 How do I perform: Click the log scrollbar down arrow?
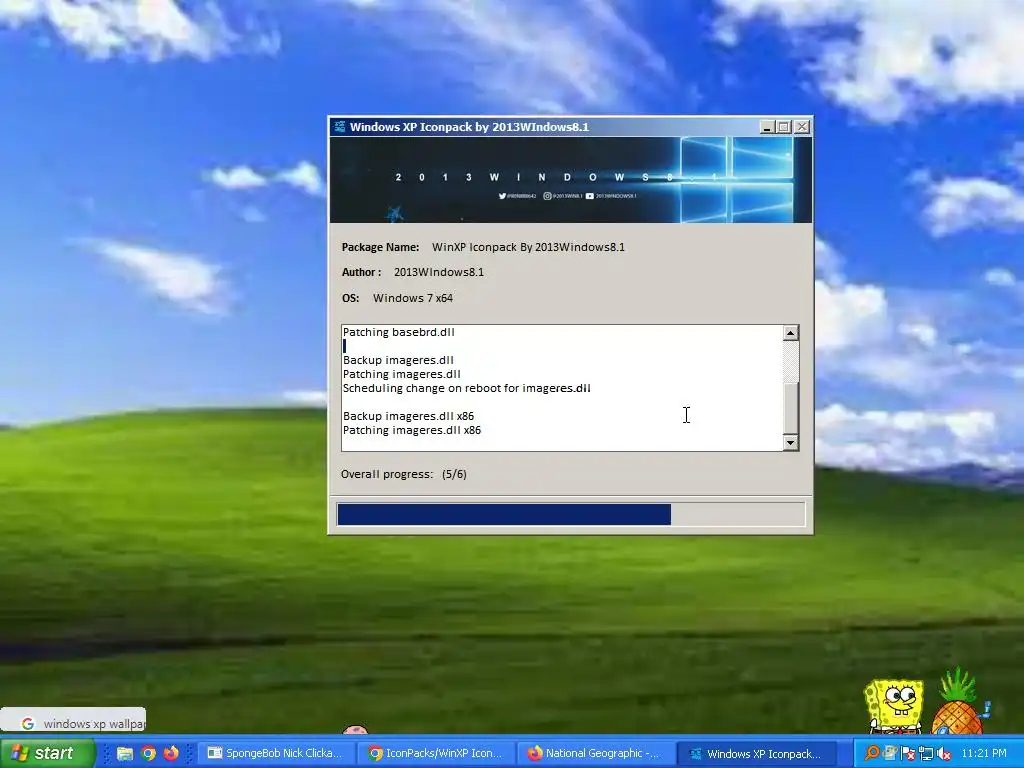click(x=790, y=443)
